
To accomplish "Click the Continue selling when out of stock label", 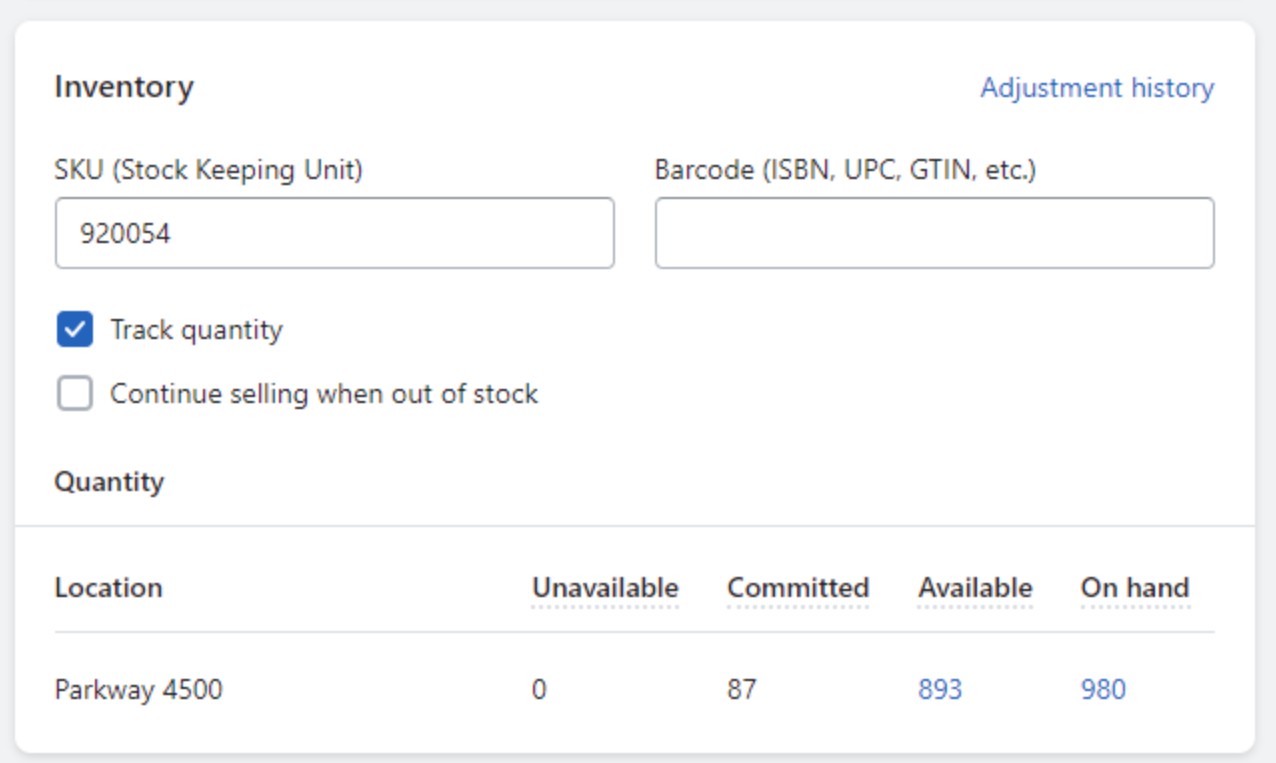I will (324, 394).
